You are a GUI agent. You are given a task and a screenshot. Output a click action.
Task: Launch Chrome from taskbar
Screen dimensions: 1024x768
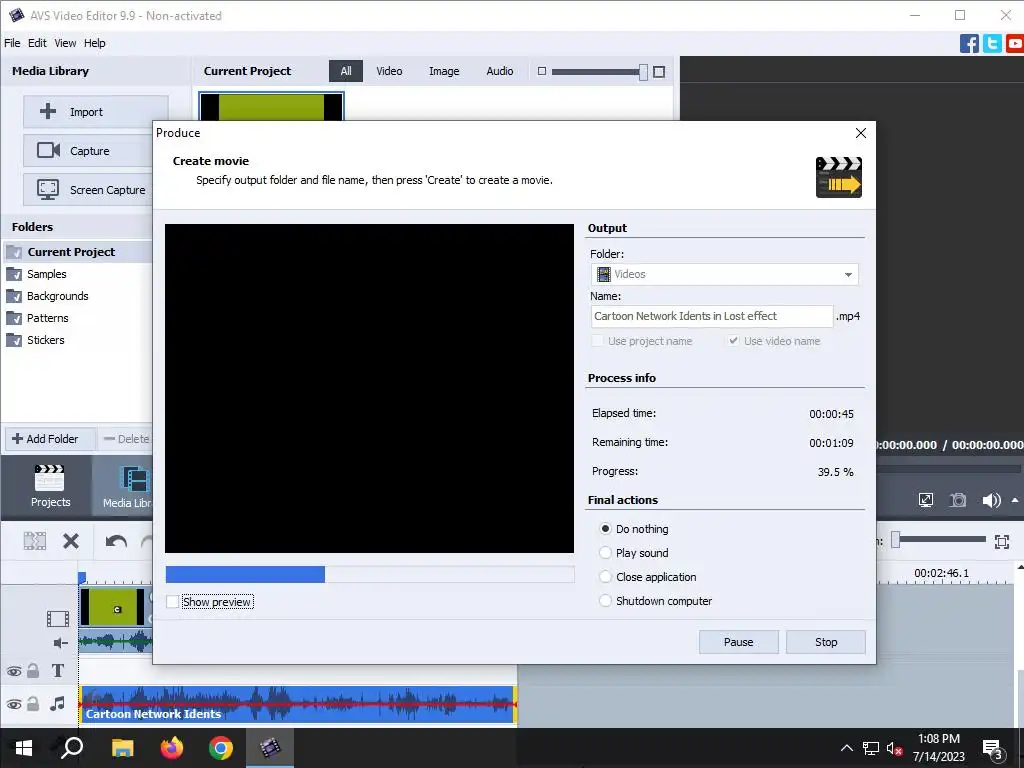pos(221,748)
